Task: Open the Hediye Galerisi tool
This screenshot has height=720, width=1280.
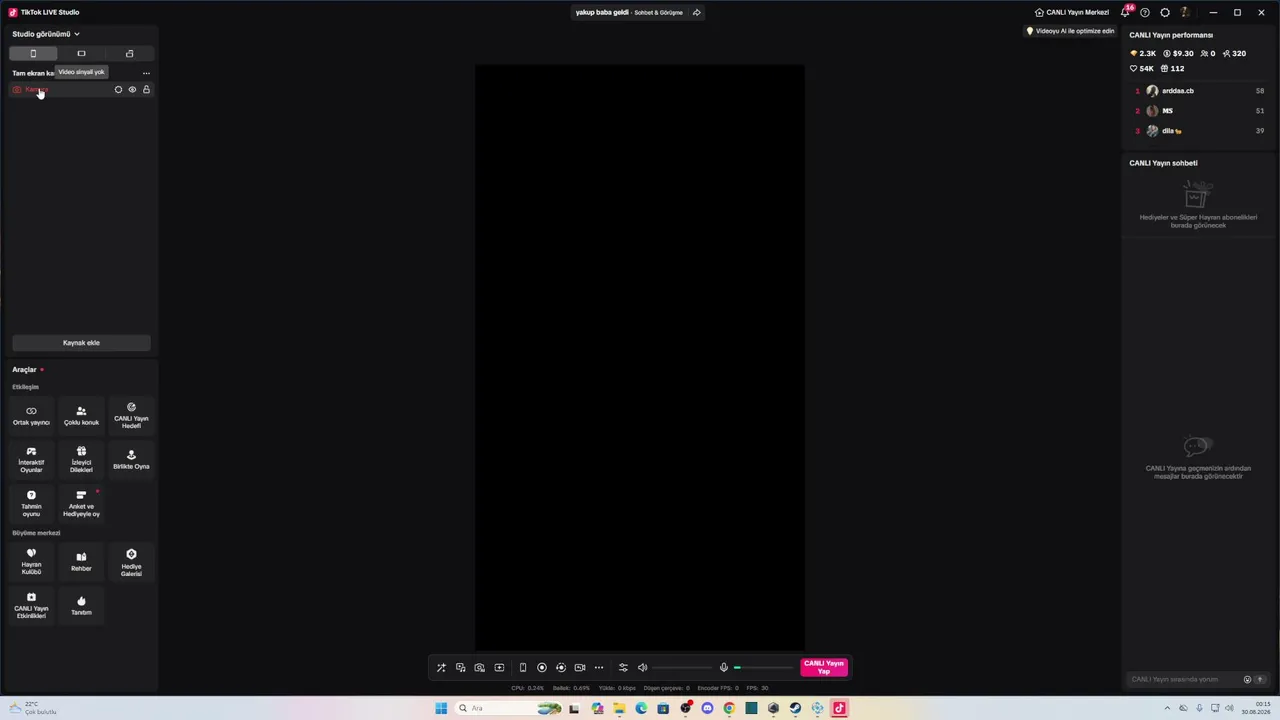Action: point(131,561)
